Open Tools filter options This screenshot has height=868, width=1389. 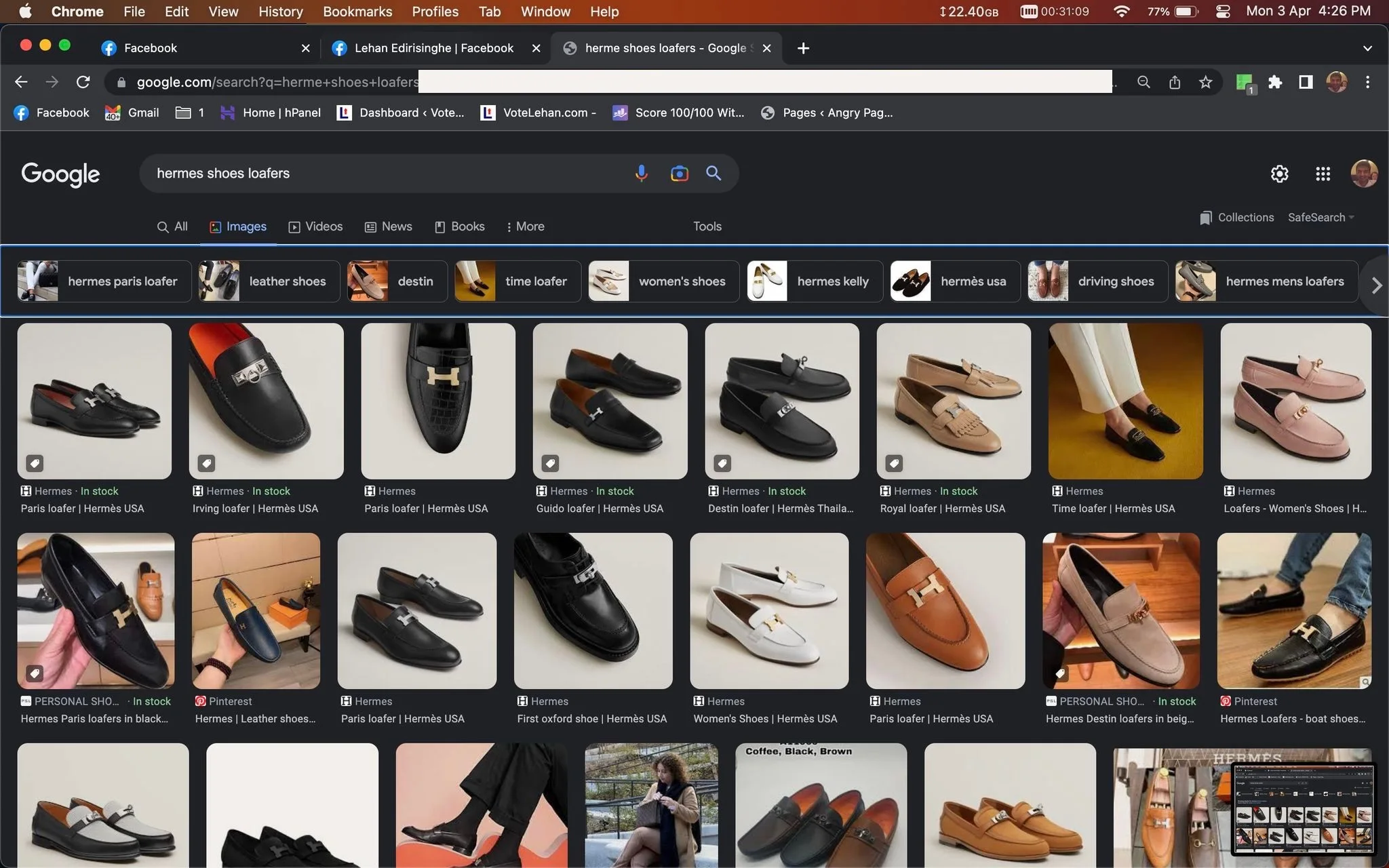[707, 226]
